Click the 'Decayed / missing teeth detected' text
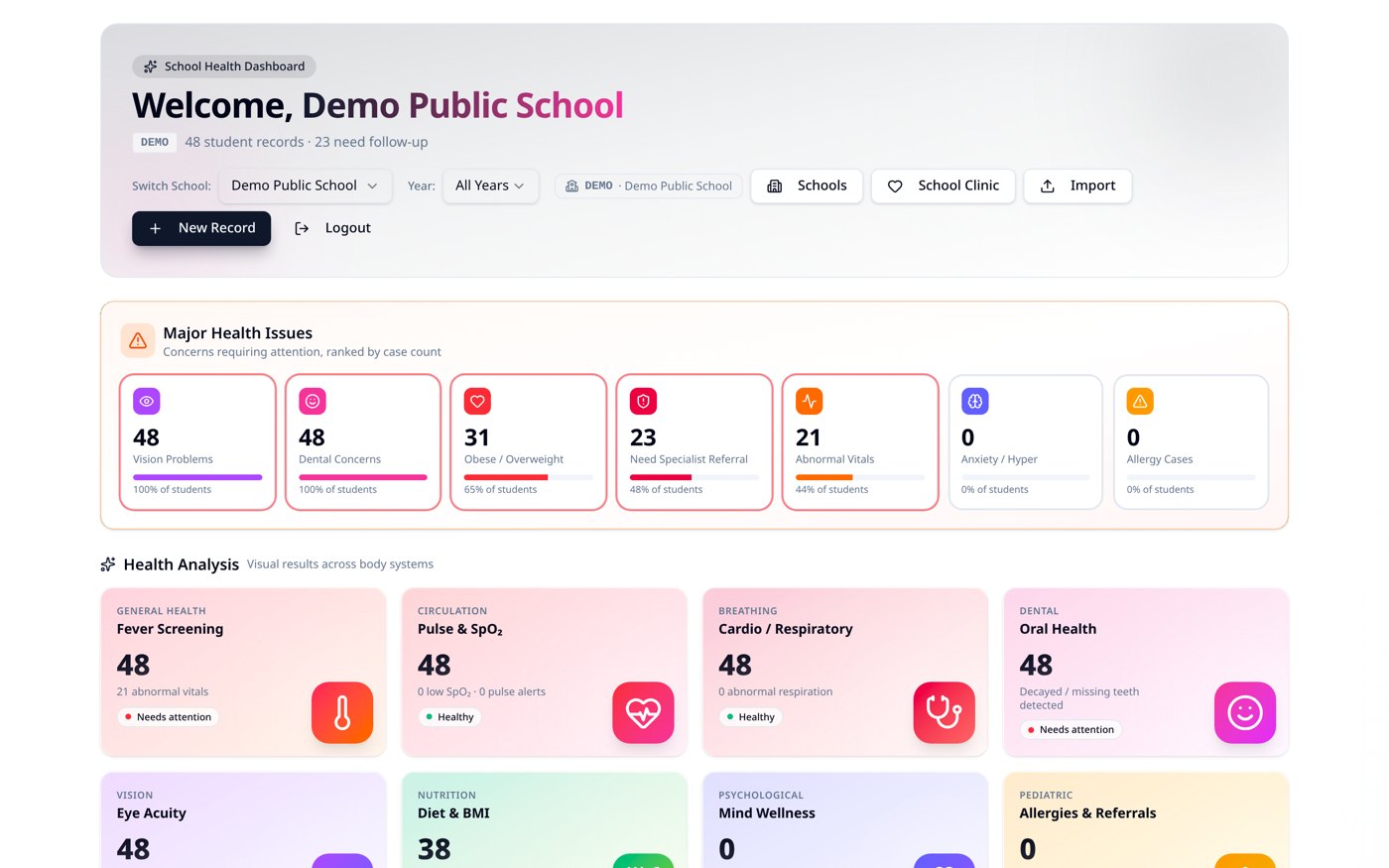 [1079, 698]
